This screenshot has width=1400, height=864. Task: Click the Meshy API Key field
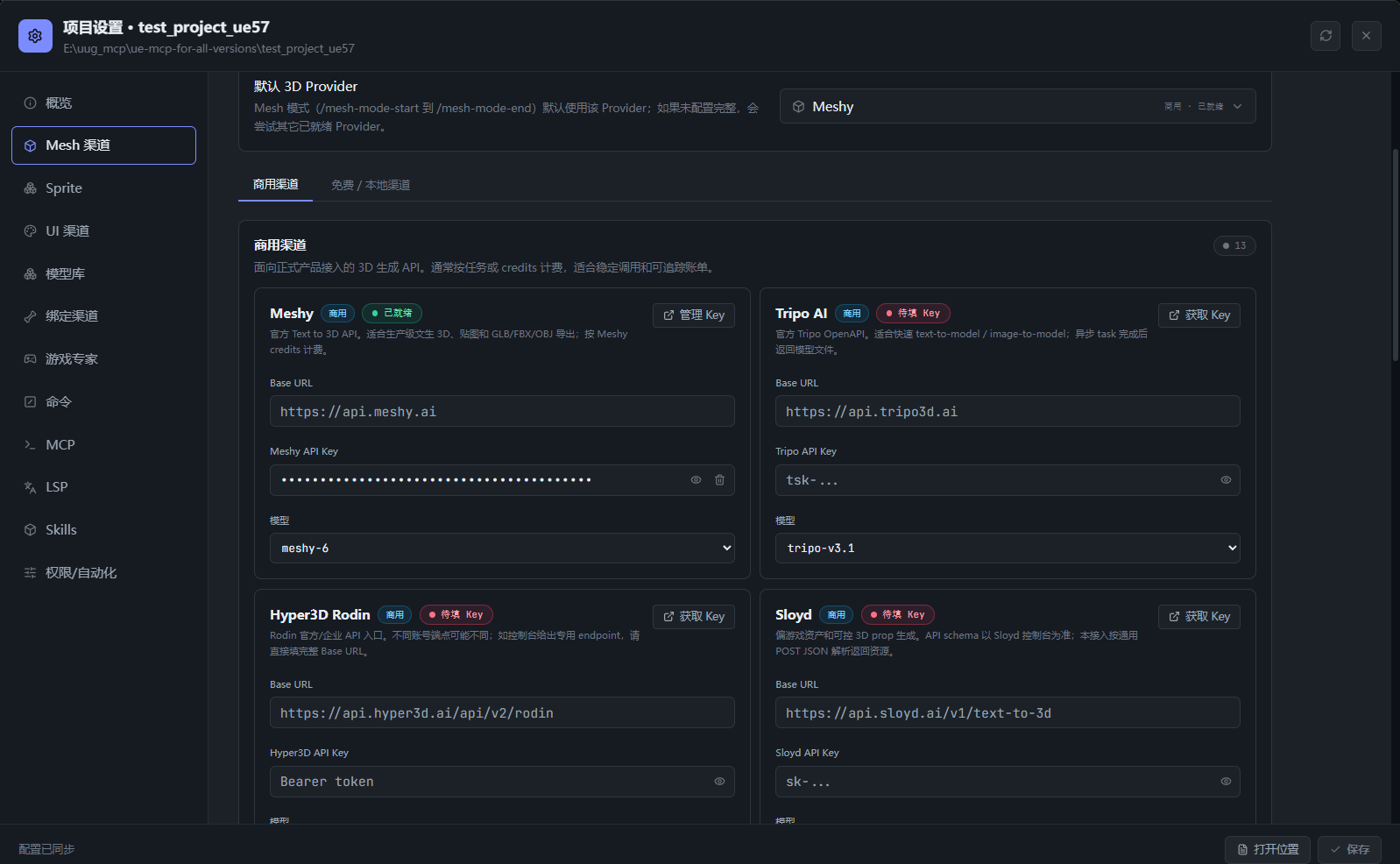click(502, 480)
